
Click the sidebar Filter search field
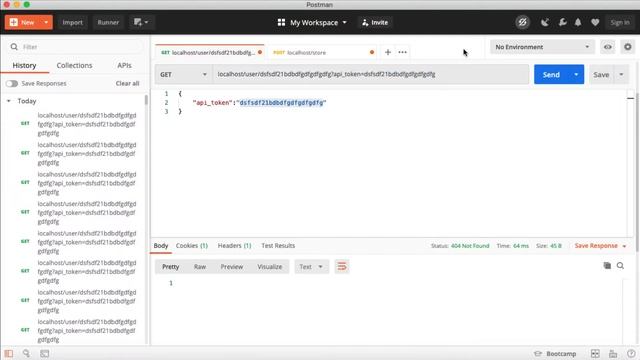coord(76,47)
